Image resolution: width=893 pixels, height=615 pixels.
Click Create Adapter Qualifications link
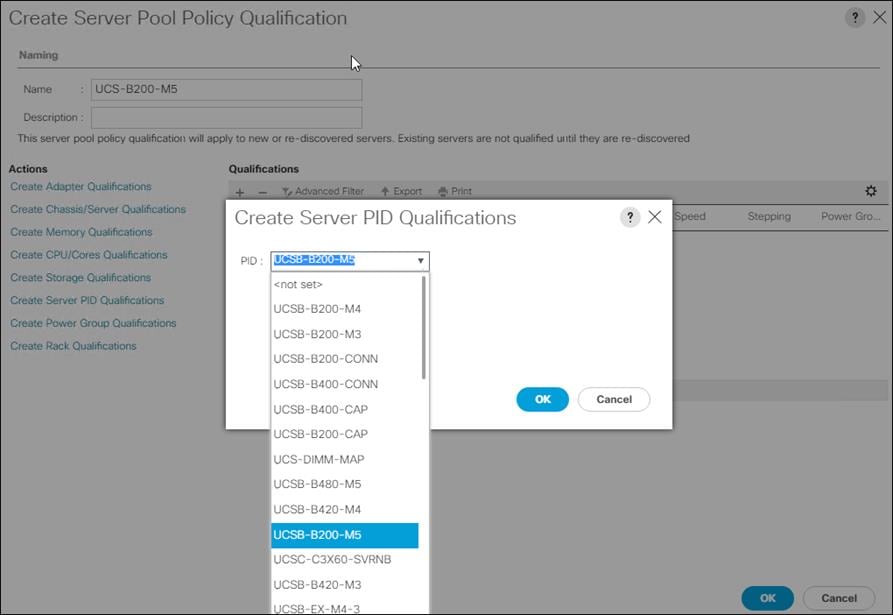pos(80,186)
